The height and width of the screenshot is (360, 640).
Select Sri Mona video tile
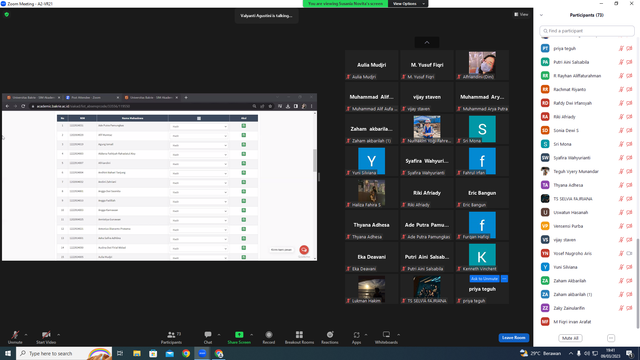pos(482,129)
